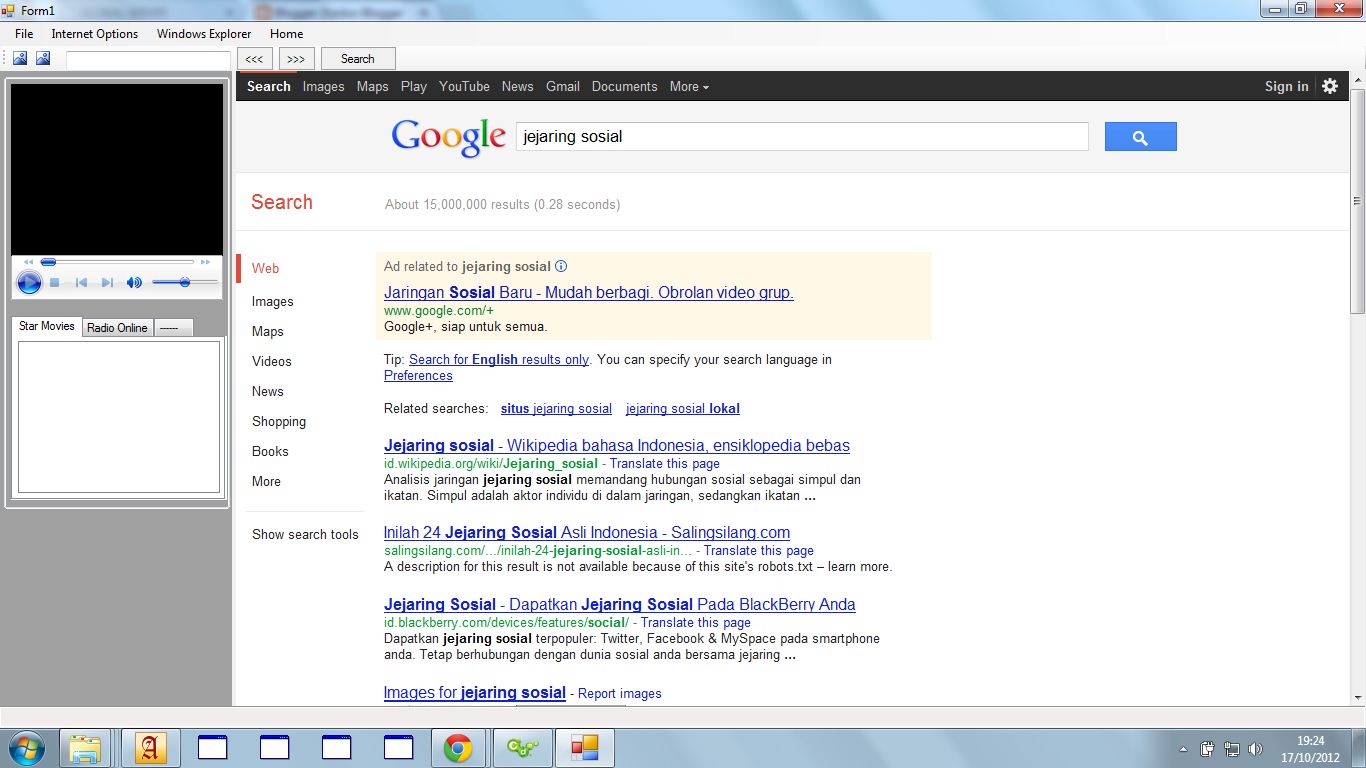Adjust the media player volume slider
The height and width of the screenshot is (768, 1366).
click(185, 283)
